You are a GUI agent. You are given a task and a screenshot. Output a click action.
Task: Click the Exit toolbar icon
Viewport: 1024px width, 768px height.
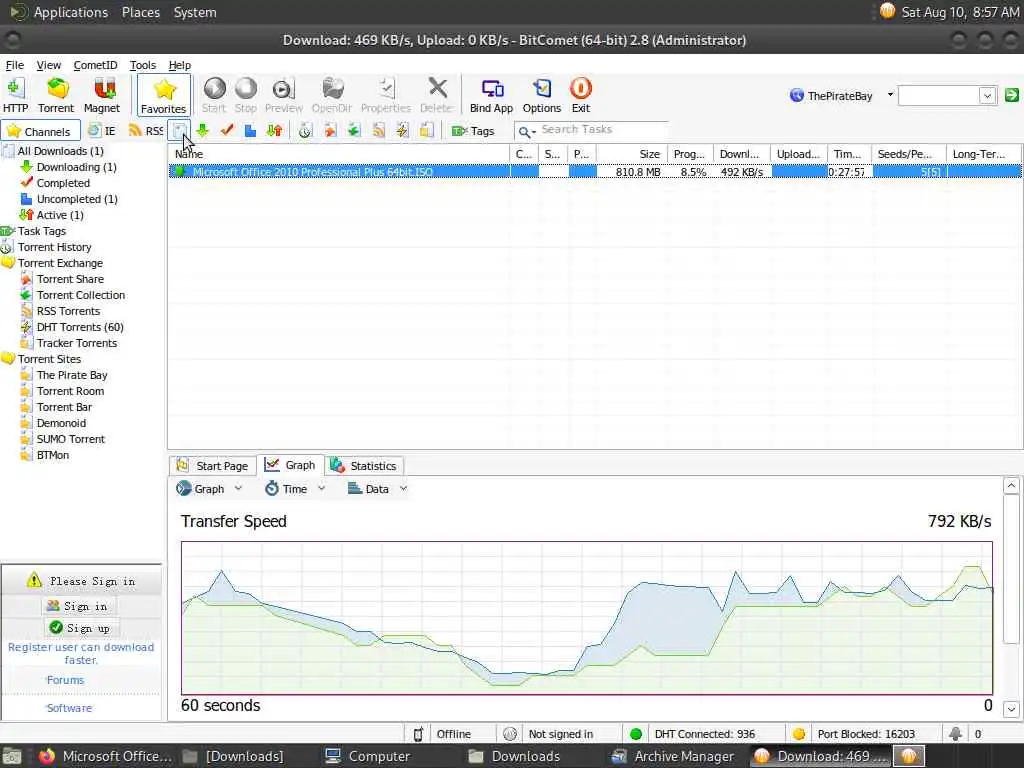[x=581, y=95]
